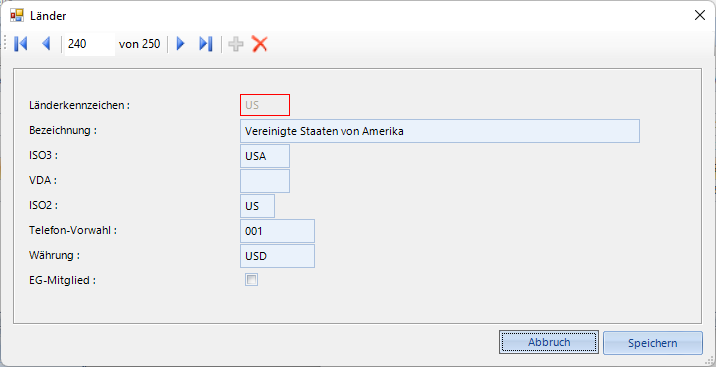This screenshot has width=716, height=367.
Task: Click the Währung field showing USD
Action: coord(277,256)
